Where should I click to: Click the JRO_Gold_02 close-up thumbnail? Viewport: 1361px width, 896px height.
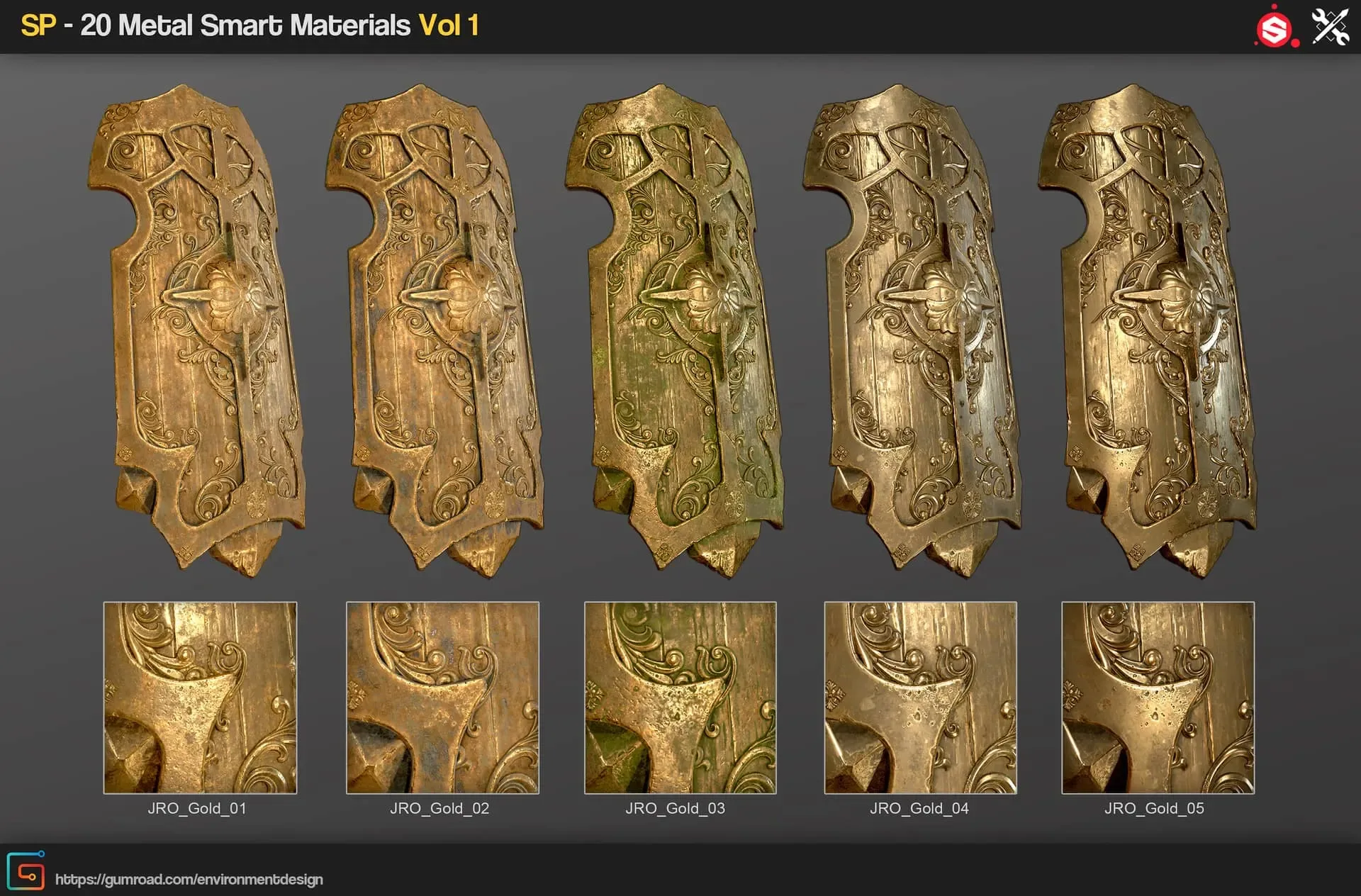442,698
